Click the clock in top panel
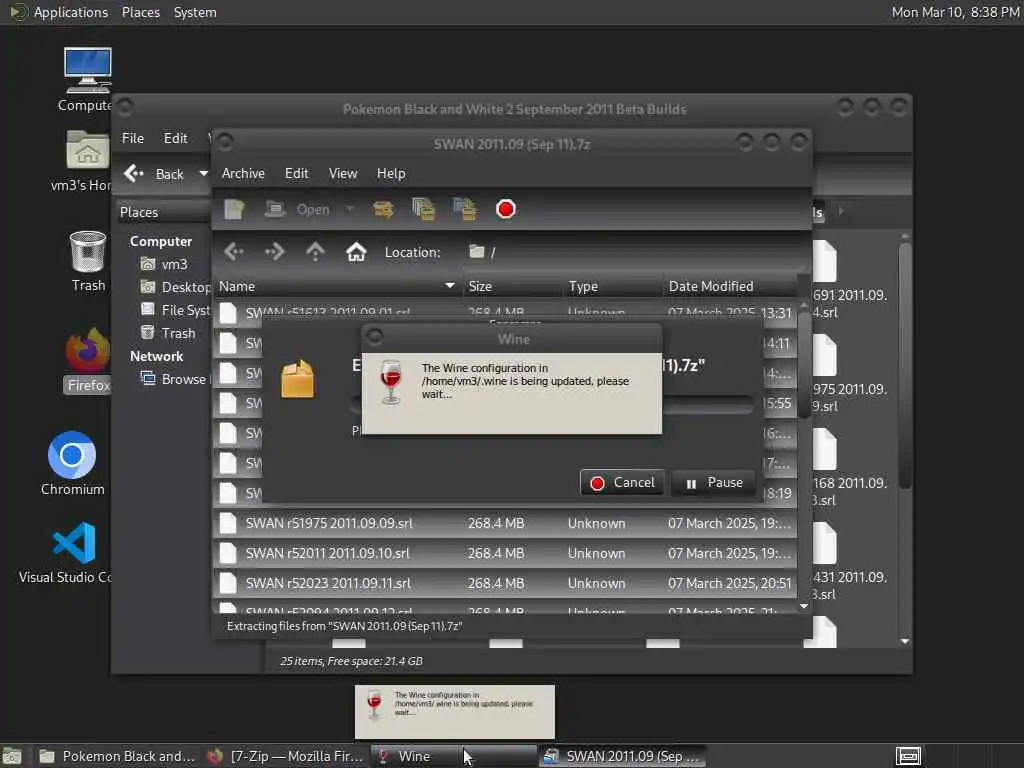1024x768 pixels. click(x=955, y=12)
